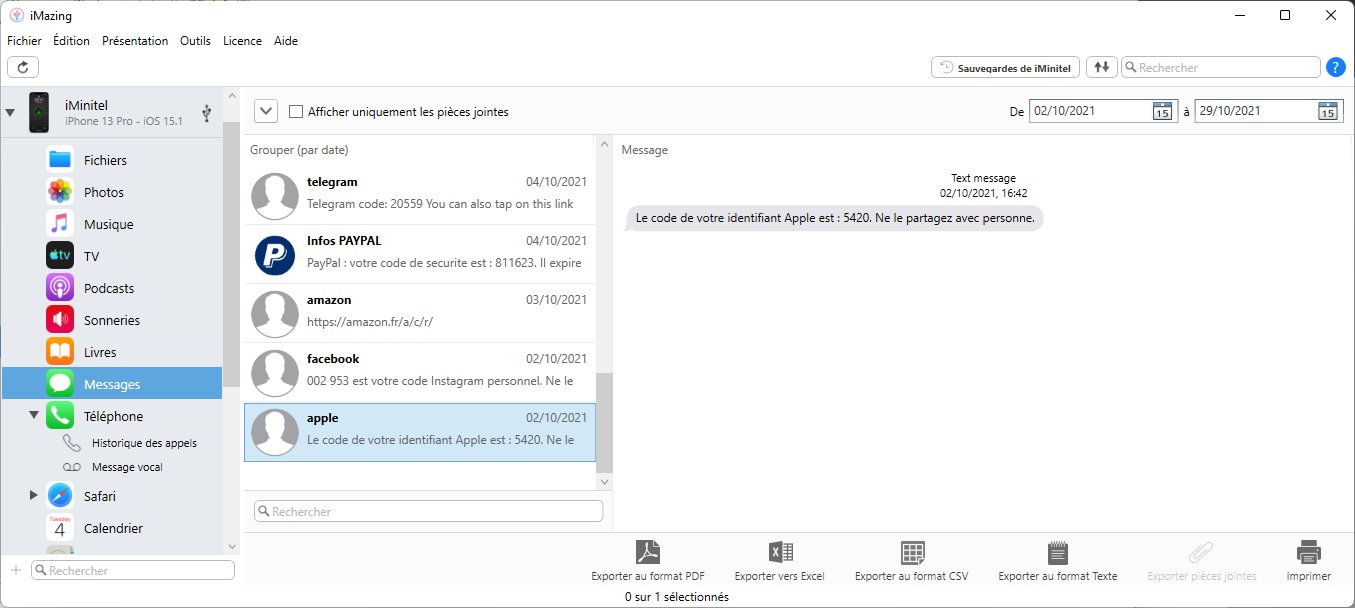Open the Fichiers folder icon in sidebar
Viewport: 1355px width, 608px height.
coord(60,160)
